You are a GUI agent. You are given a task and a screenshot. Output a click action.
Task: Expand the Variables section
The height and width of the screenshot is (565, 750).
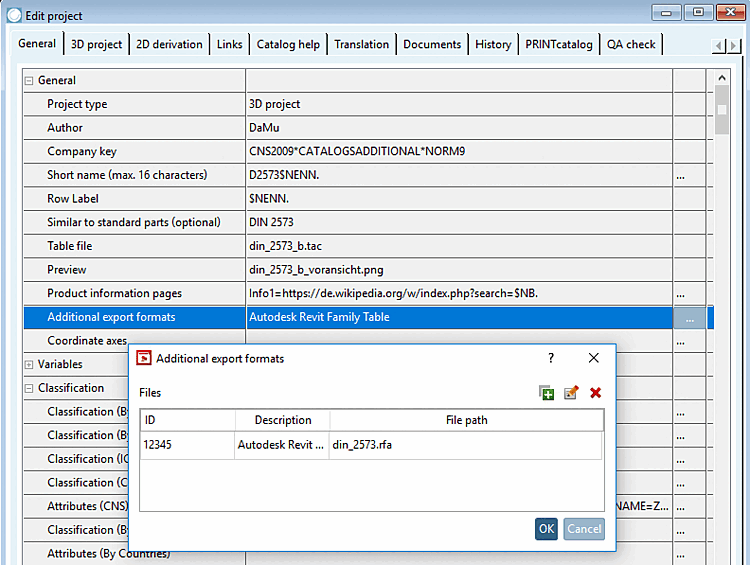click(x=29, y=365)
